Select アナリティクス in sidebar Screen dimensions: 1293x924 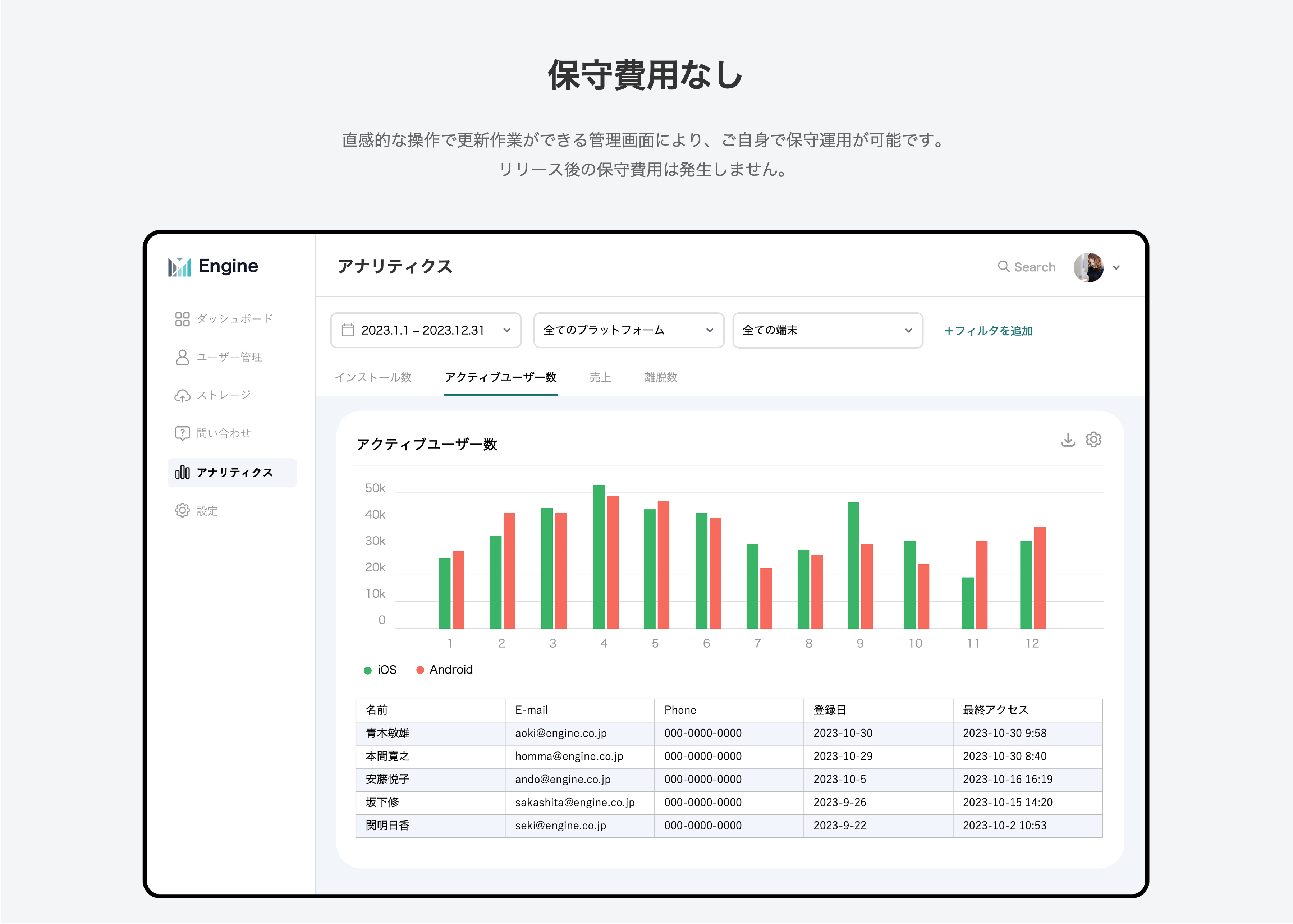pyautogui.click(x=232, y=473)
